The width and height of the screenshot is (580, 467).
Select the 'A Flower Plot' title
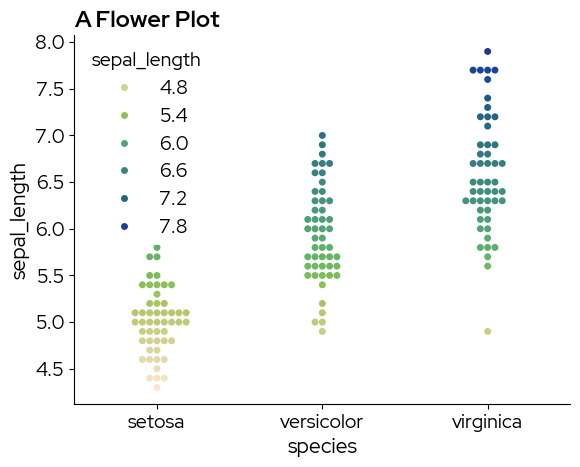(147, 19)
